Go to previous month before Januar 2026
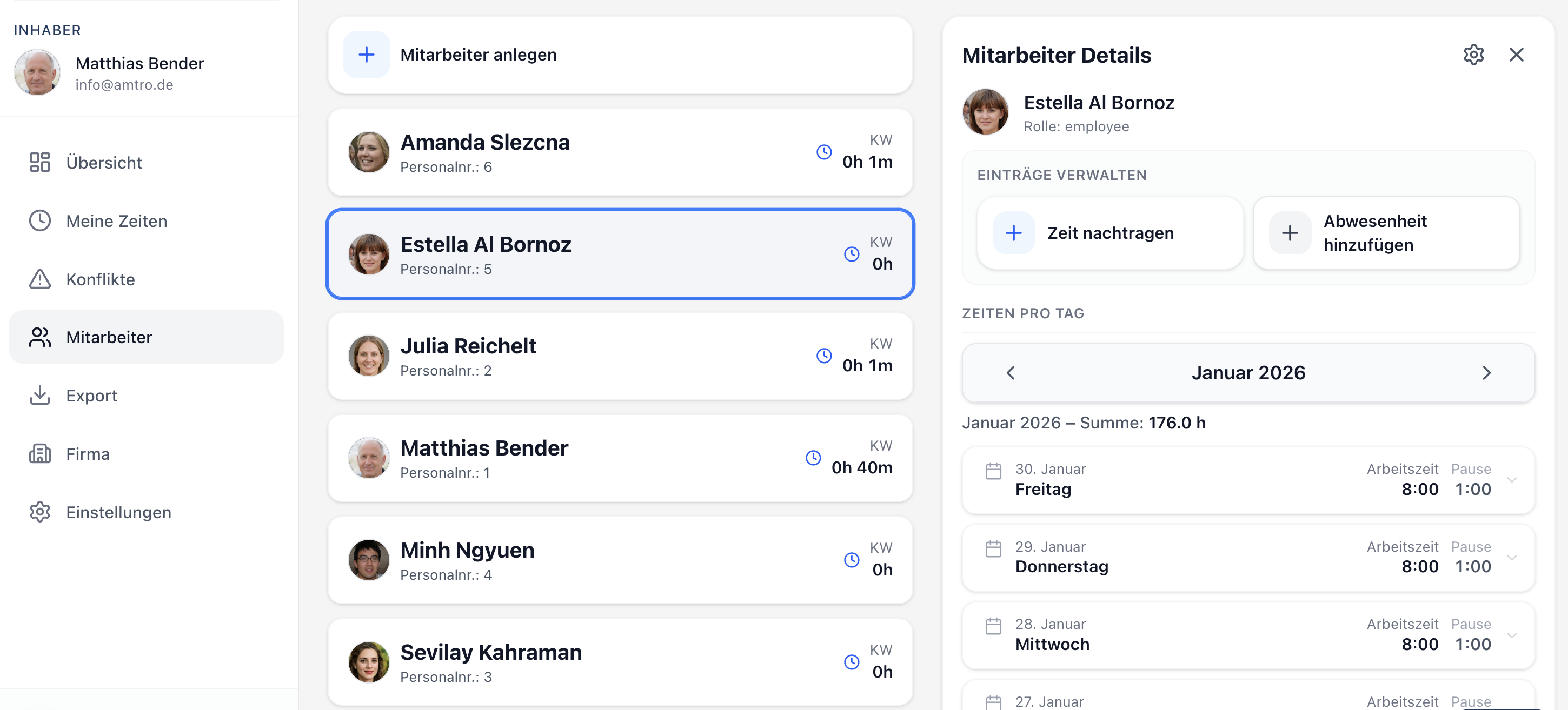This screenshot has width=1568, height=710. (1011, 373)
